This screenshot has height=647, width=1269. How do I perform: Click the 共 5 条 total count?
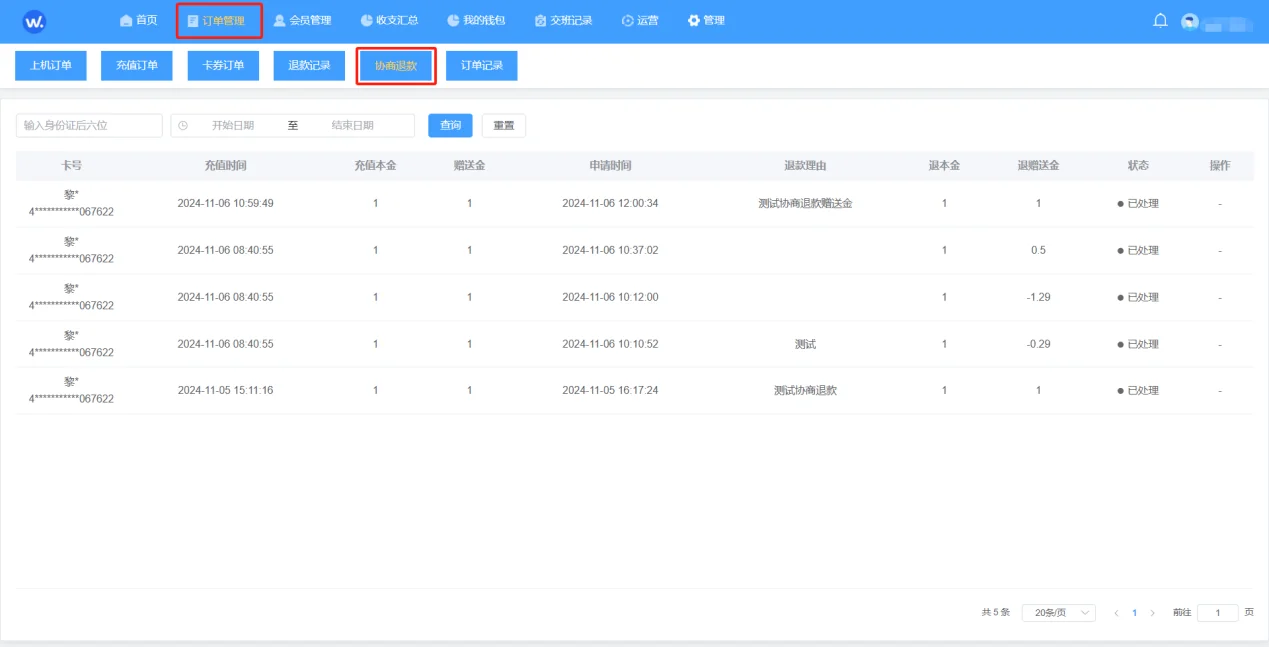[996, 613]
